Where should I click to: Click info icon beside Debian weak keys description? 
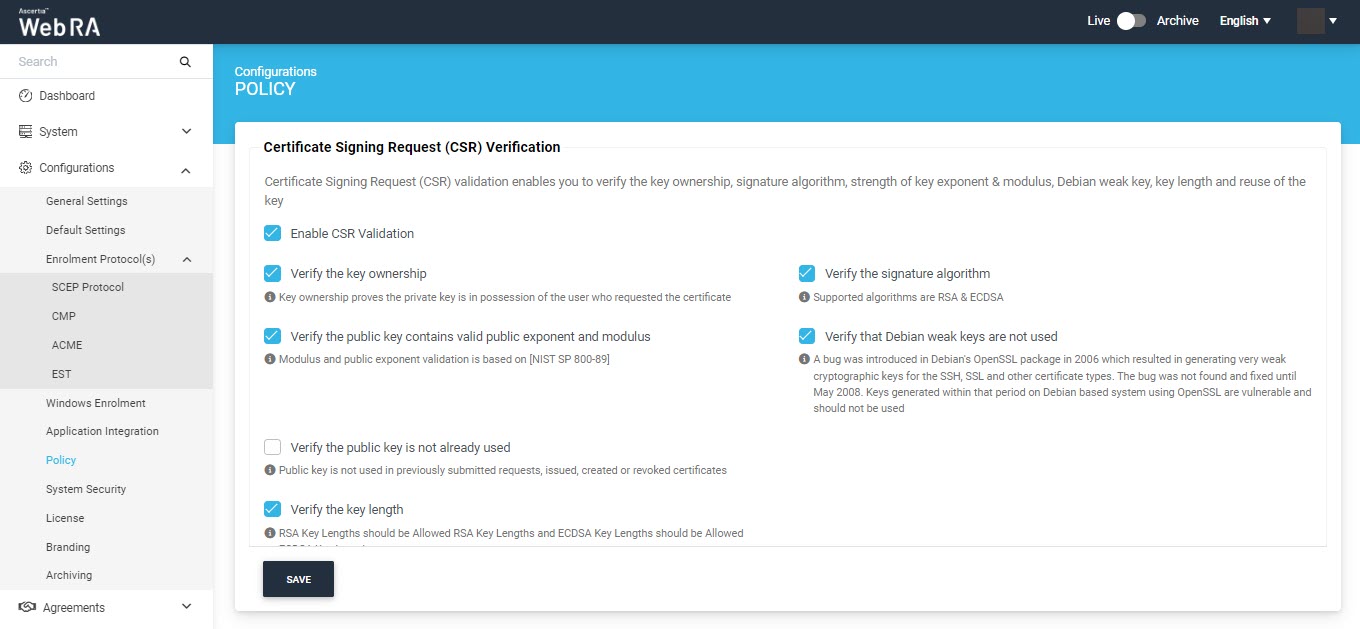coord(804,359)
